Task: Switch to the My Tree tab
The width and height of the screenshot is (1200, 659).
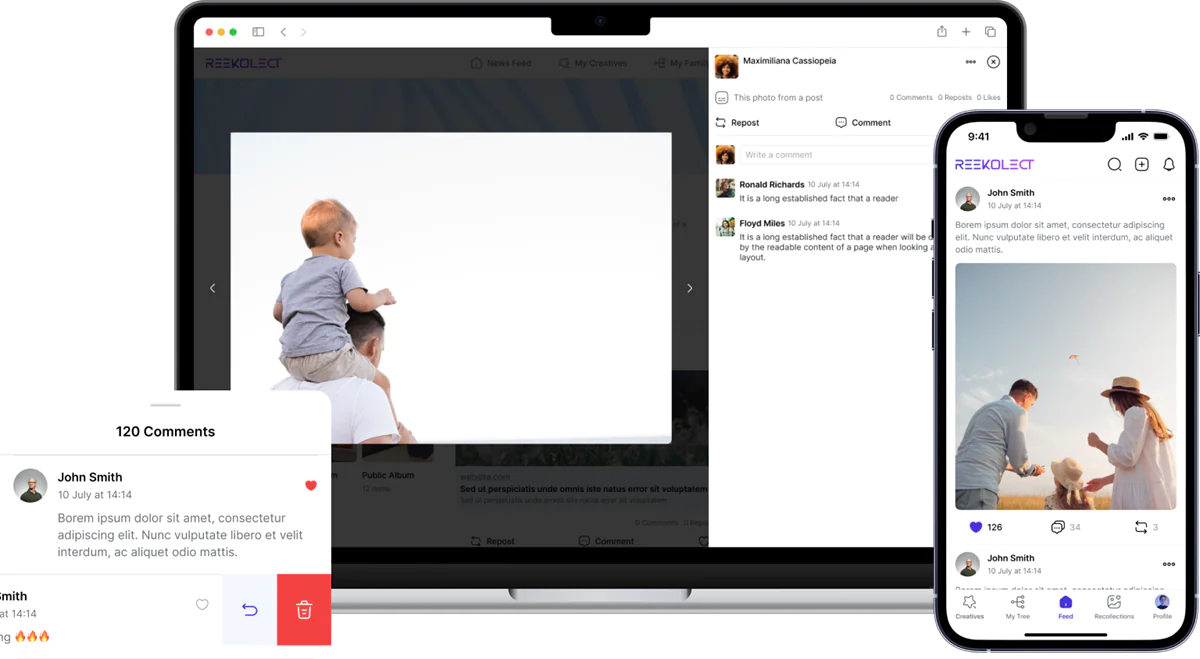Action: click(x=1017, y=606)
